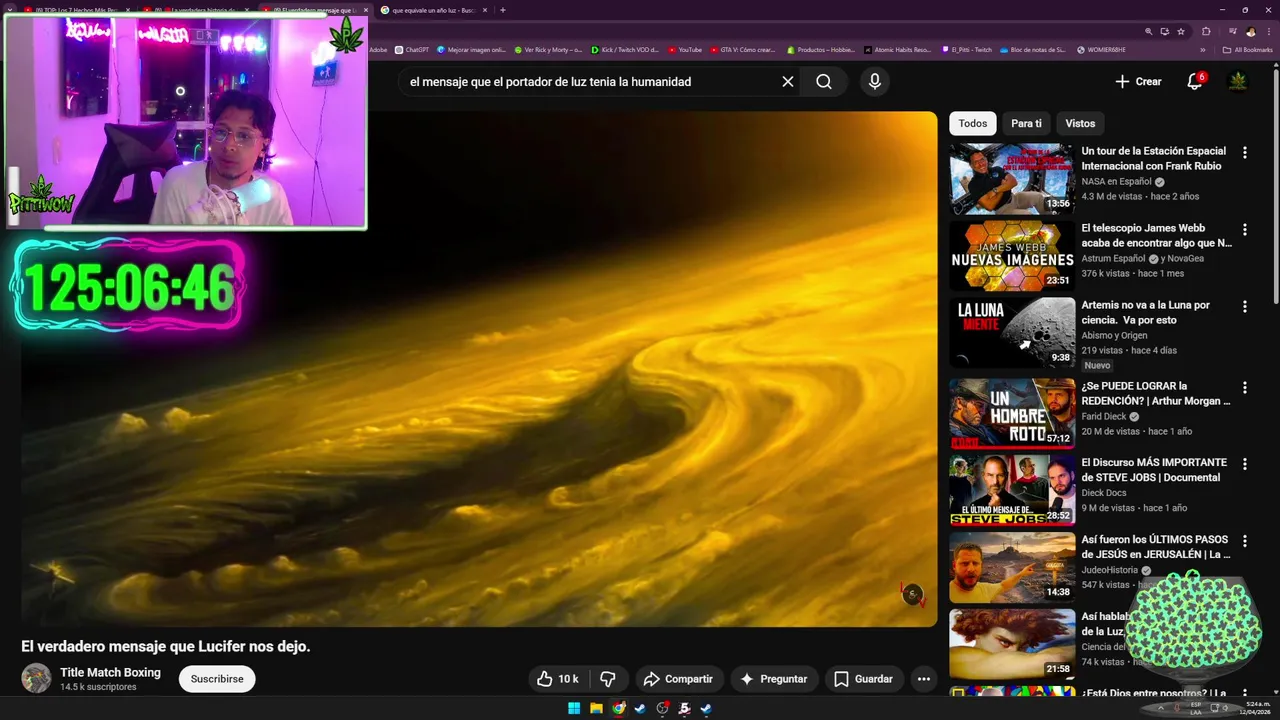Ask about the video with Preguntar

pos(774,679)
